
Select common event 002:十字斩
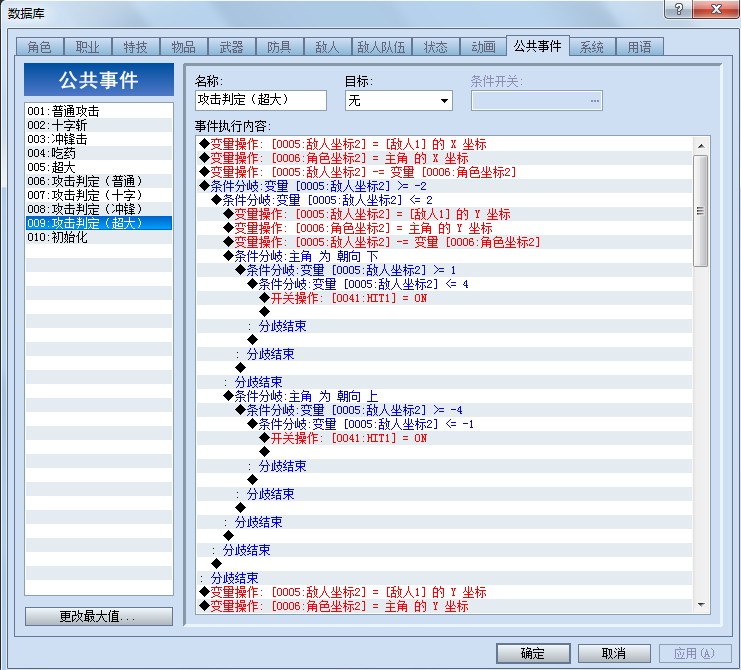click(99, 125)
